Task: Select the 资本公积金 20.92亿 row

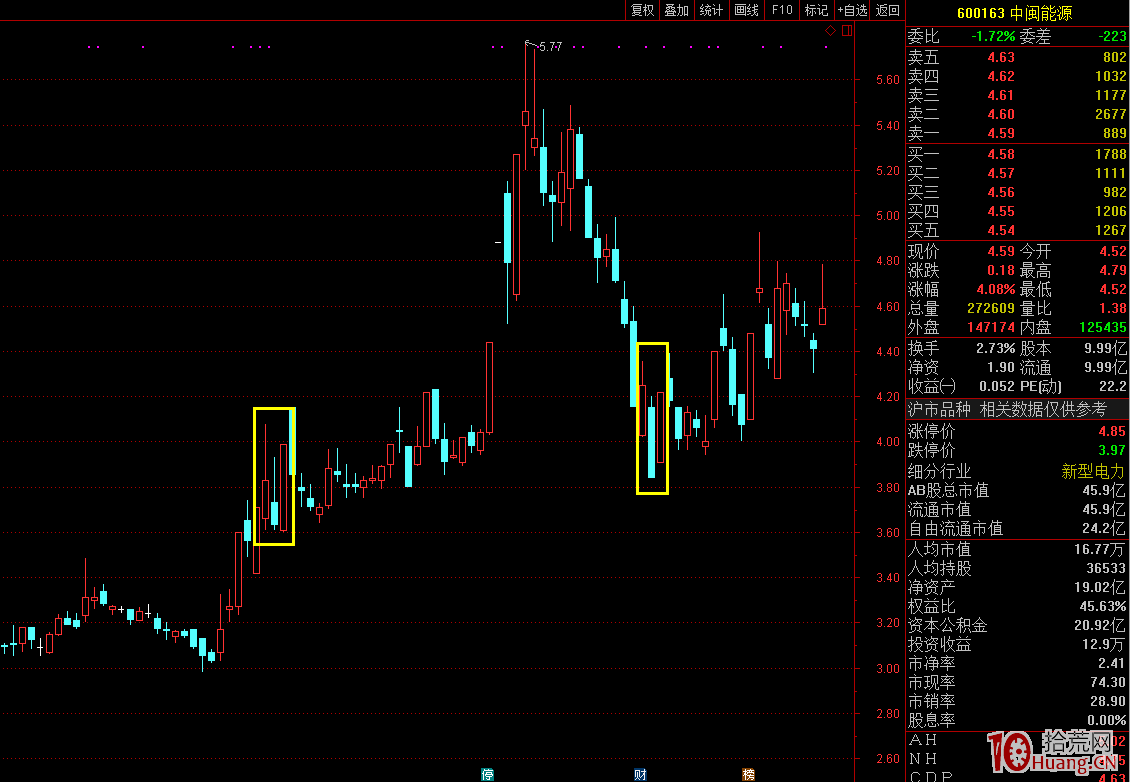Action: [x=1017, y=626]
